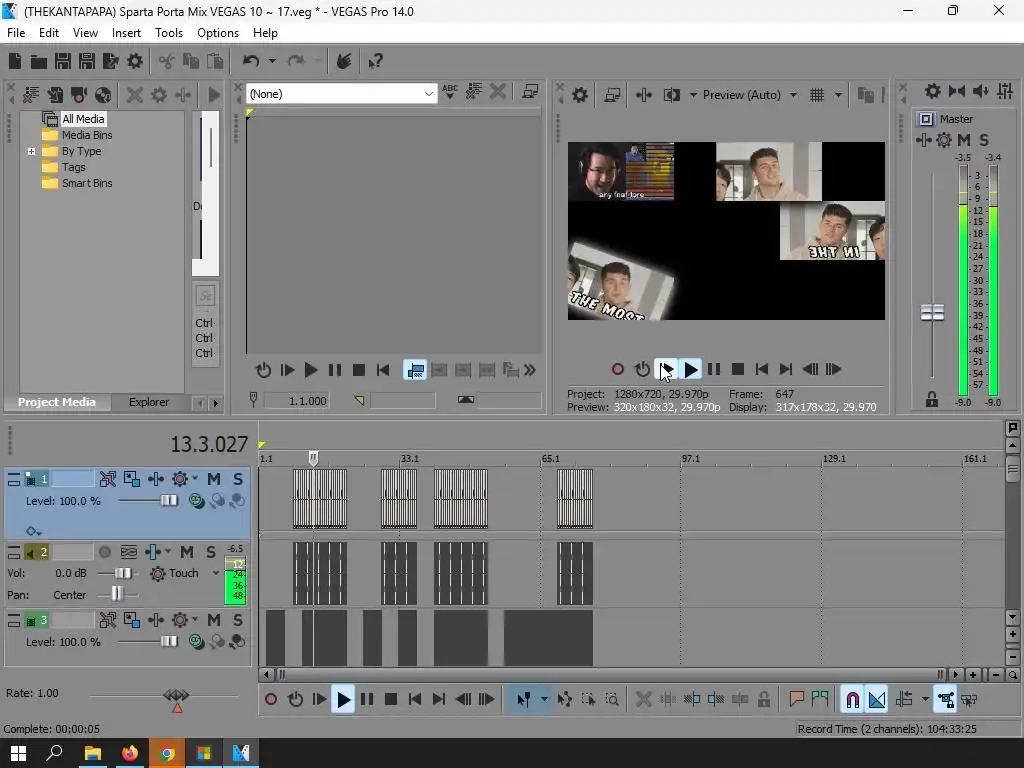Mute audio track 2

tap(187, 552)
